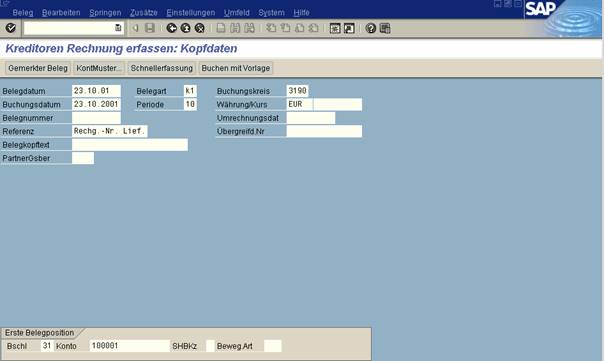Click the First Page icon

(x=271, y=28)
